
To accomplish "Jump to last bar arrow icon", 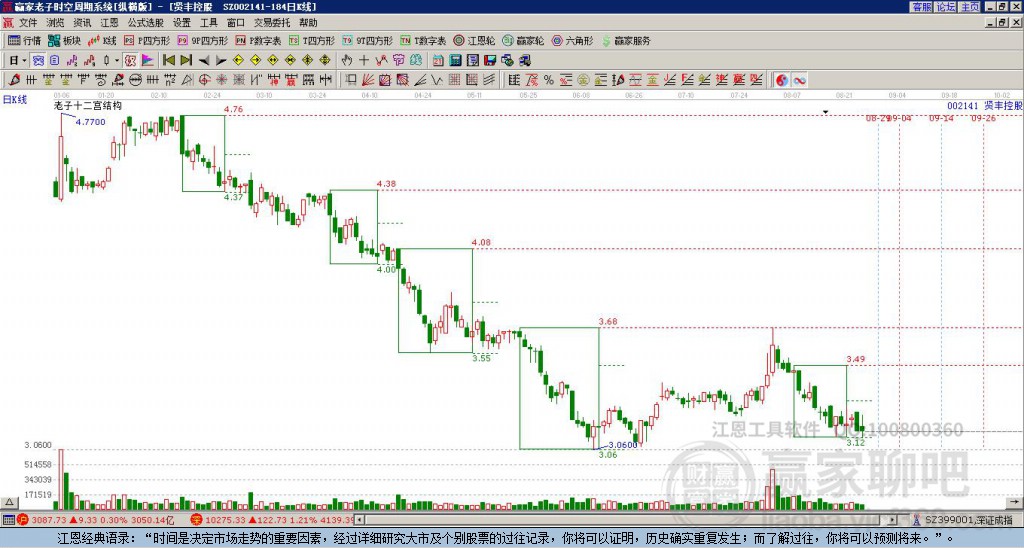I will pyautogui.click(x=186, y=61).
